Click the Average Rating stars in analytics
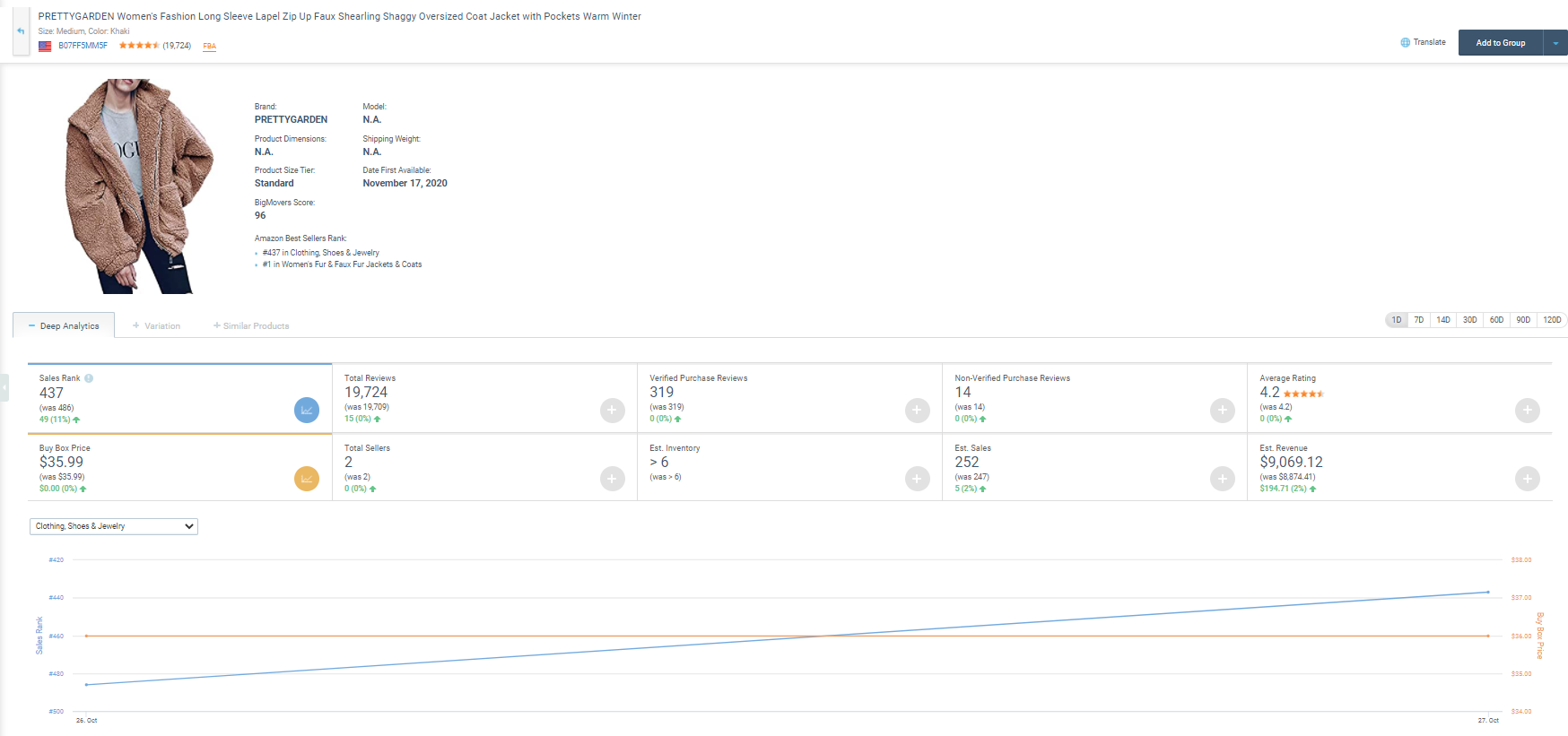 pyautogui.click(x=1303, y=394)
